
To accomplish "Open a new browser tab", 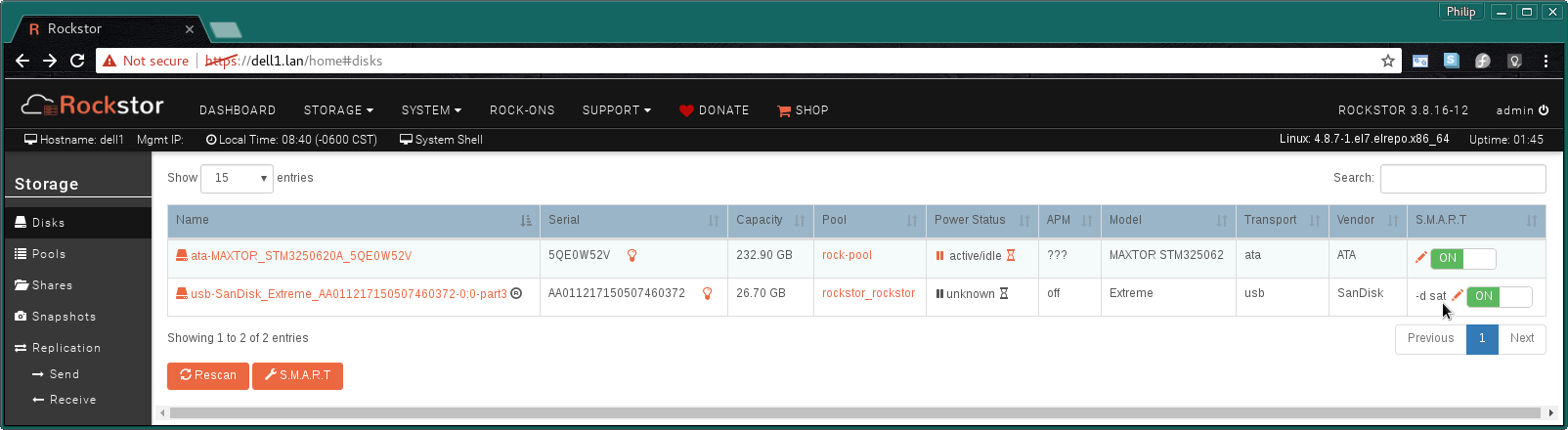I will pos(226,29).
